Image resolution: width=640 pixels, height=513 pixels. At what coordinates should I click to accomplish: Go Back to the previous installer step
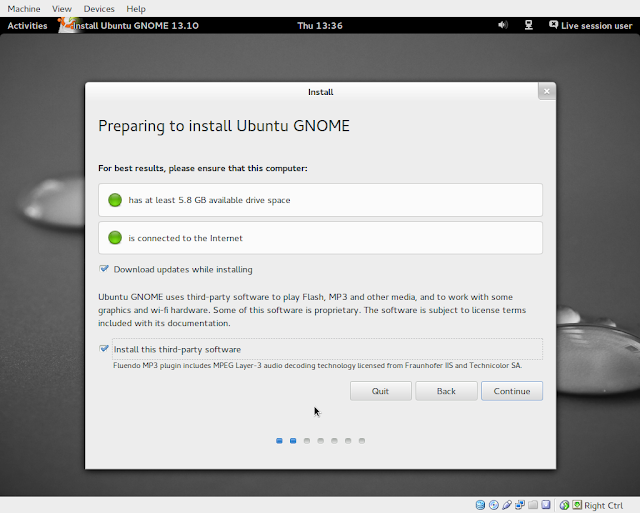pyautogui.click(x=446, y=391)
